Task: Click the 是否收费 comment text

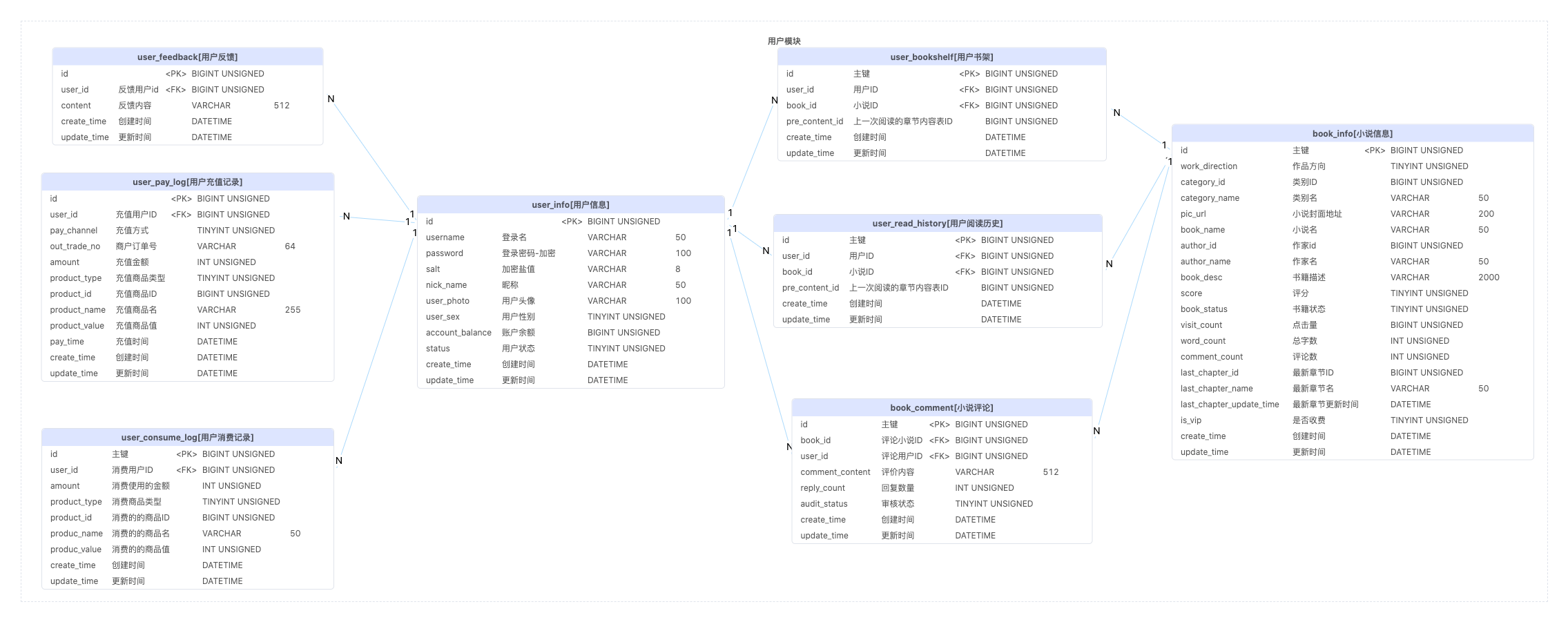Action: click(1309, 420)
